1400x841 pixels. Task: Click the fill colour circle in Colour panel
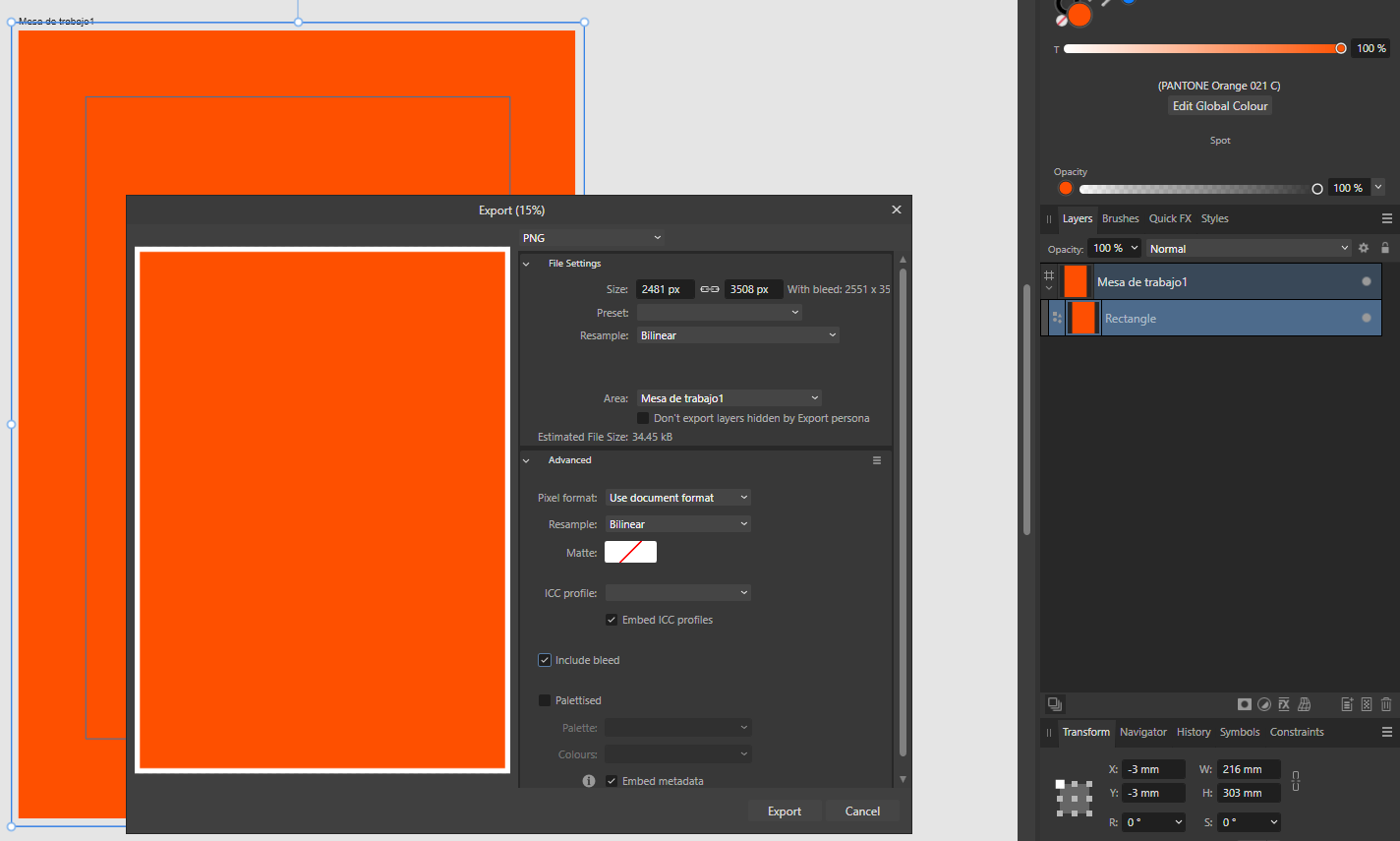(1080, 15)
